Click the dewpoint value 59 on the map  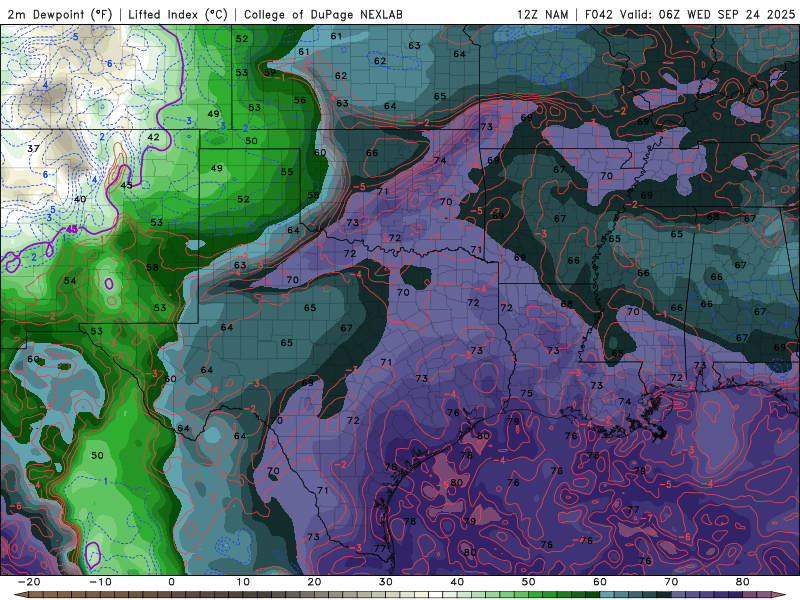[269, 72]
